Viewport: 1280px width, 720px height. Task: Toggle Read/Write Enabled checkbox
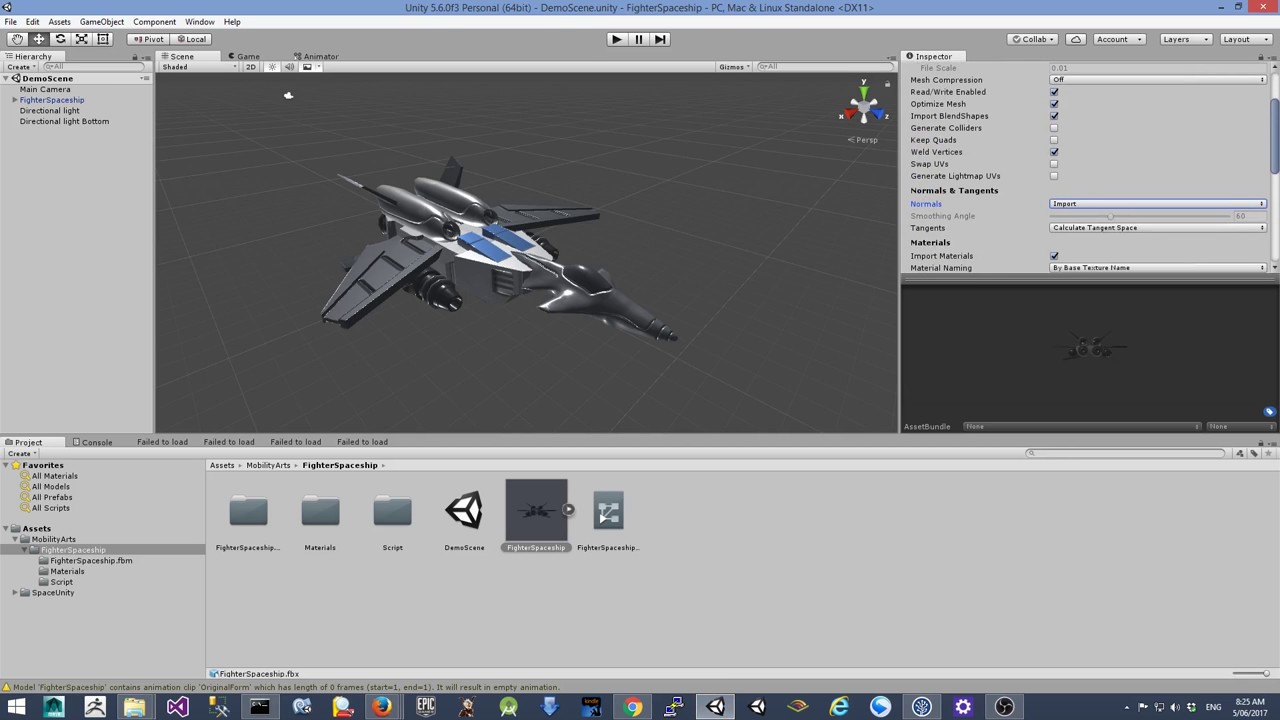click(x=1054, y=92)
